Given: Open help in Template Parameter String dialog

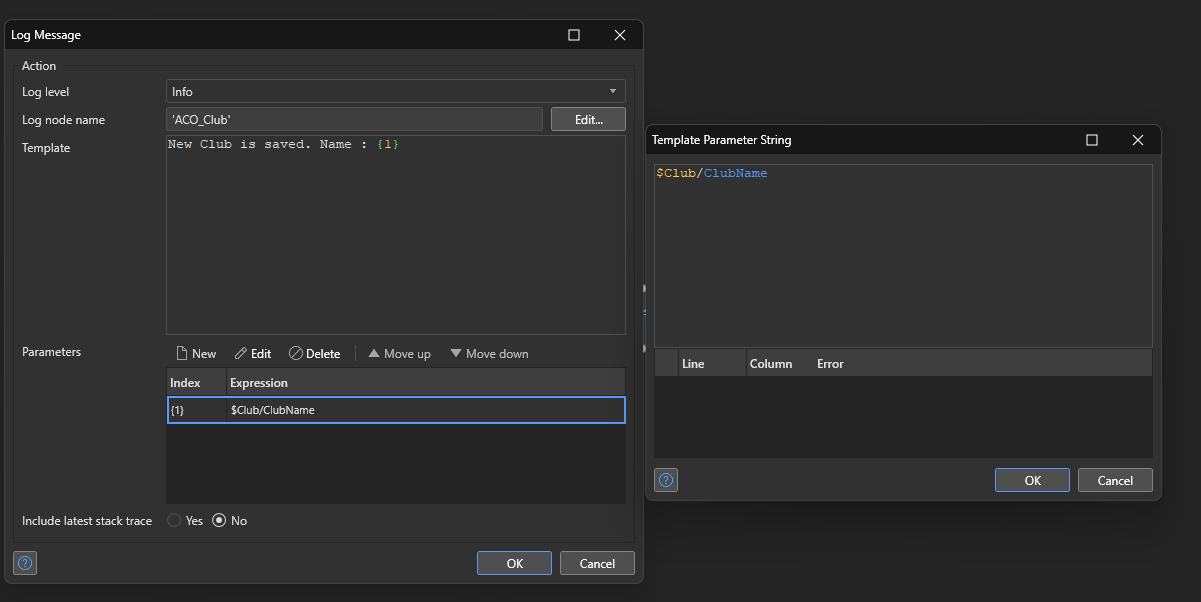Looking at the screenshot, I should [666, 480].
